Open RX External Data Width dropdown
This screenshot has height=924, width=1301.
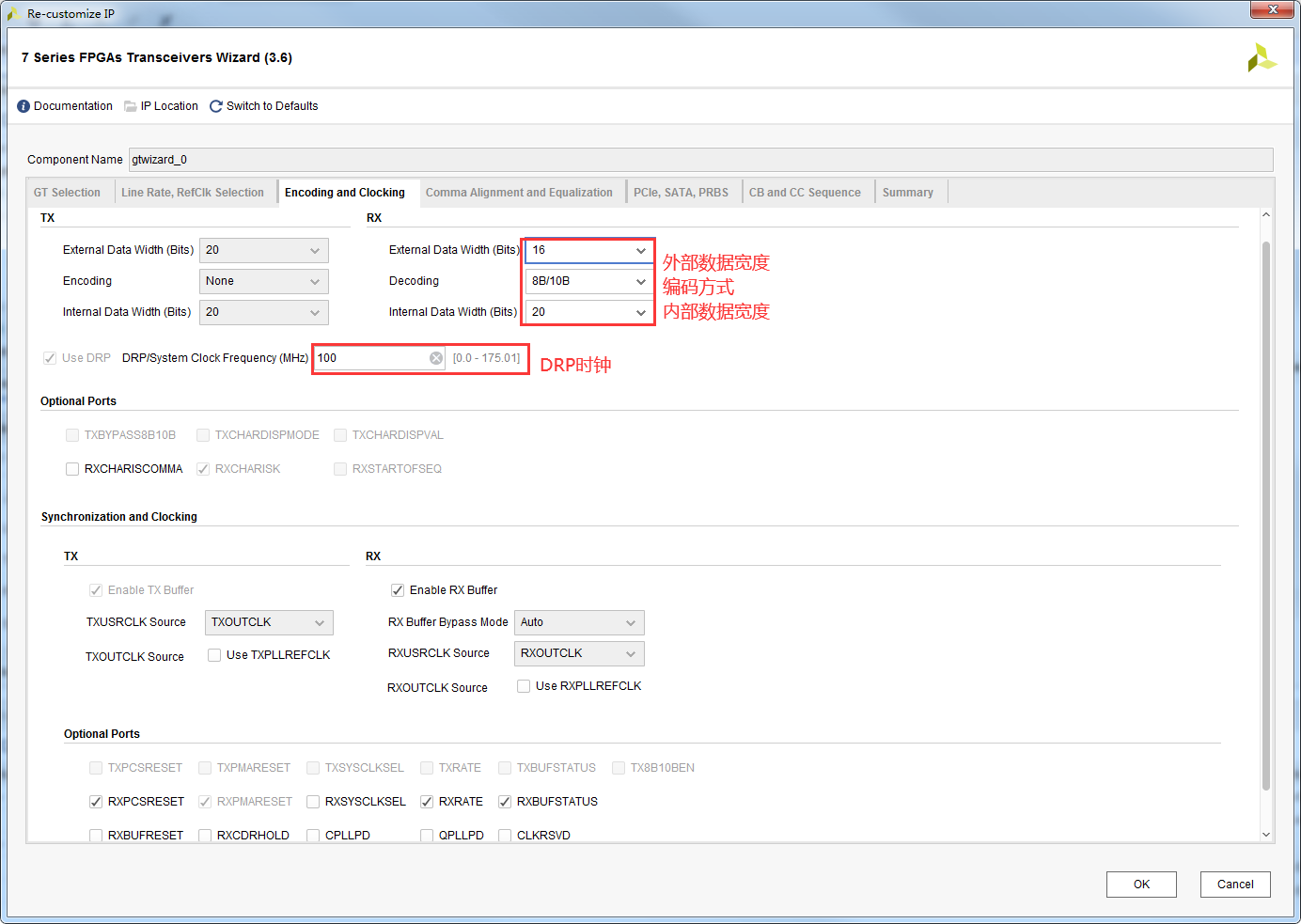[x=589, y=250]
